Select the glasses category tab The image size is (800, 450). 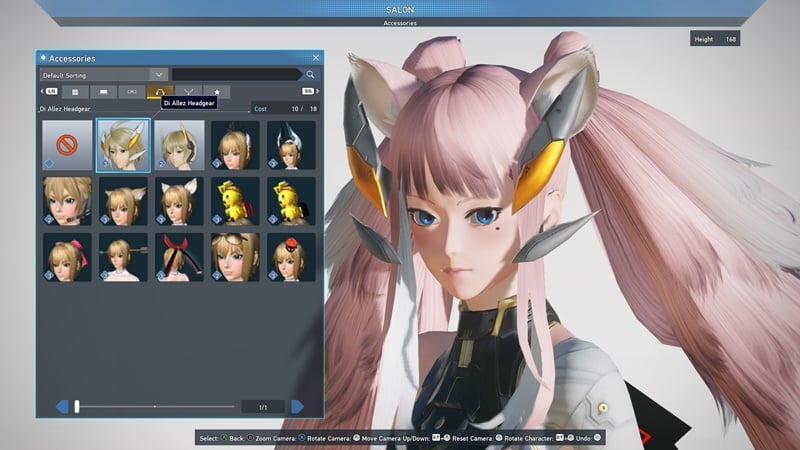point(132,92)
